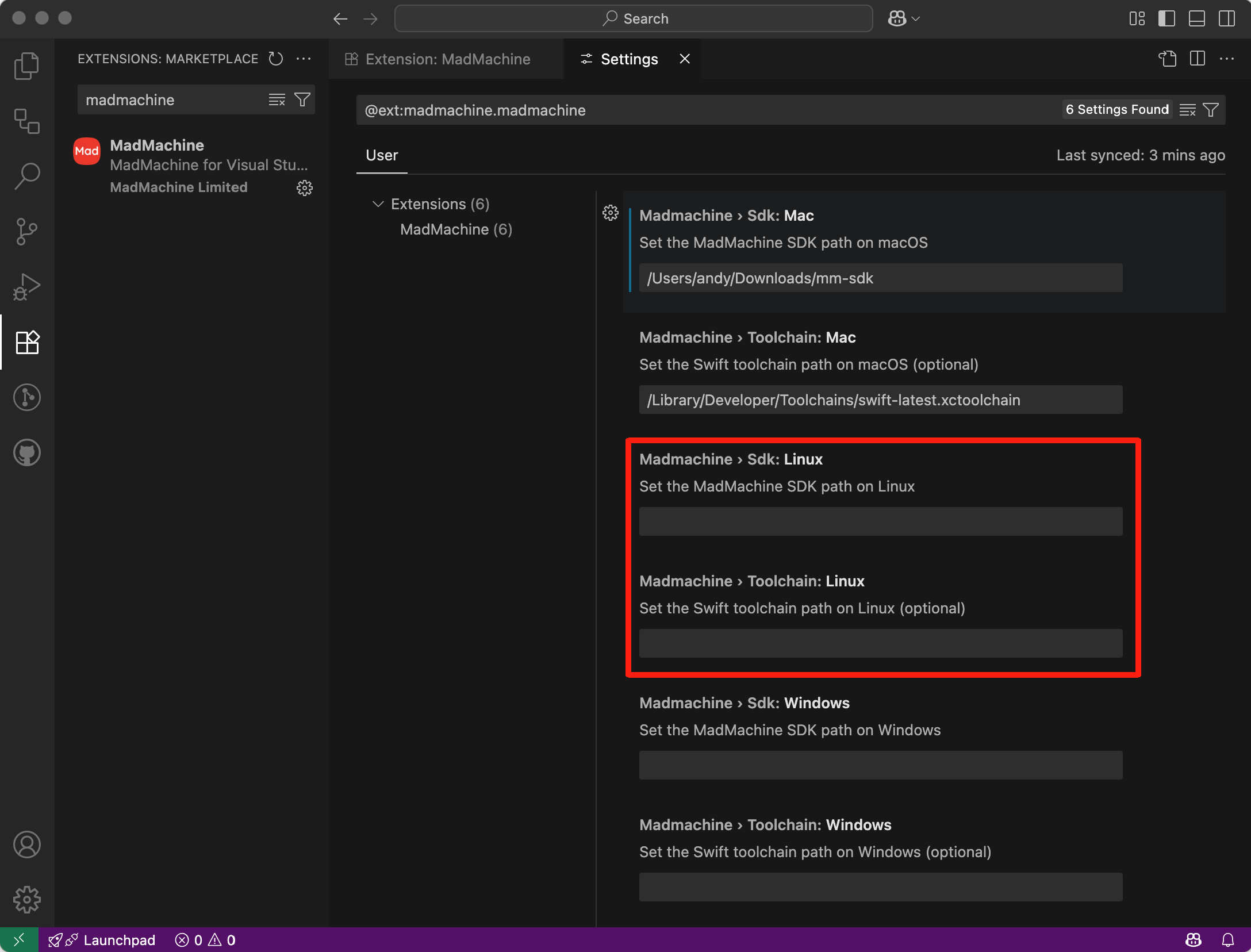
Task: Go back with the navigation arrow
Action: click(x=340, y=19)
